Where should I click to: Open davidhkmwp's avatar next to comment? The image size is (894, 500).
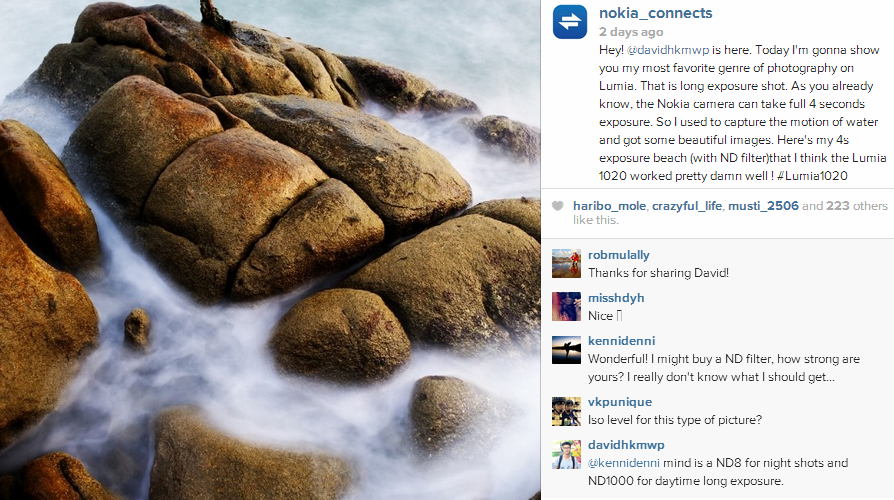coord(566,454)
